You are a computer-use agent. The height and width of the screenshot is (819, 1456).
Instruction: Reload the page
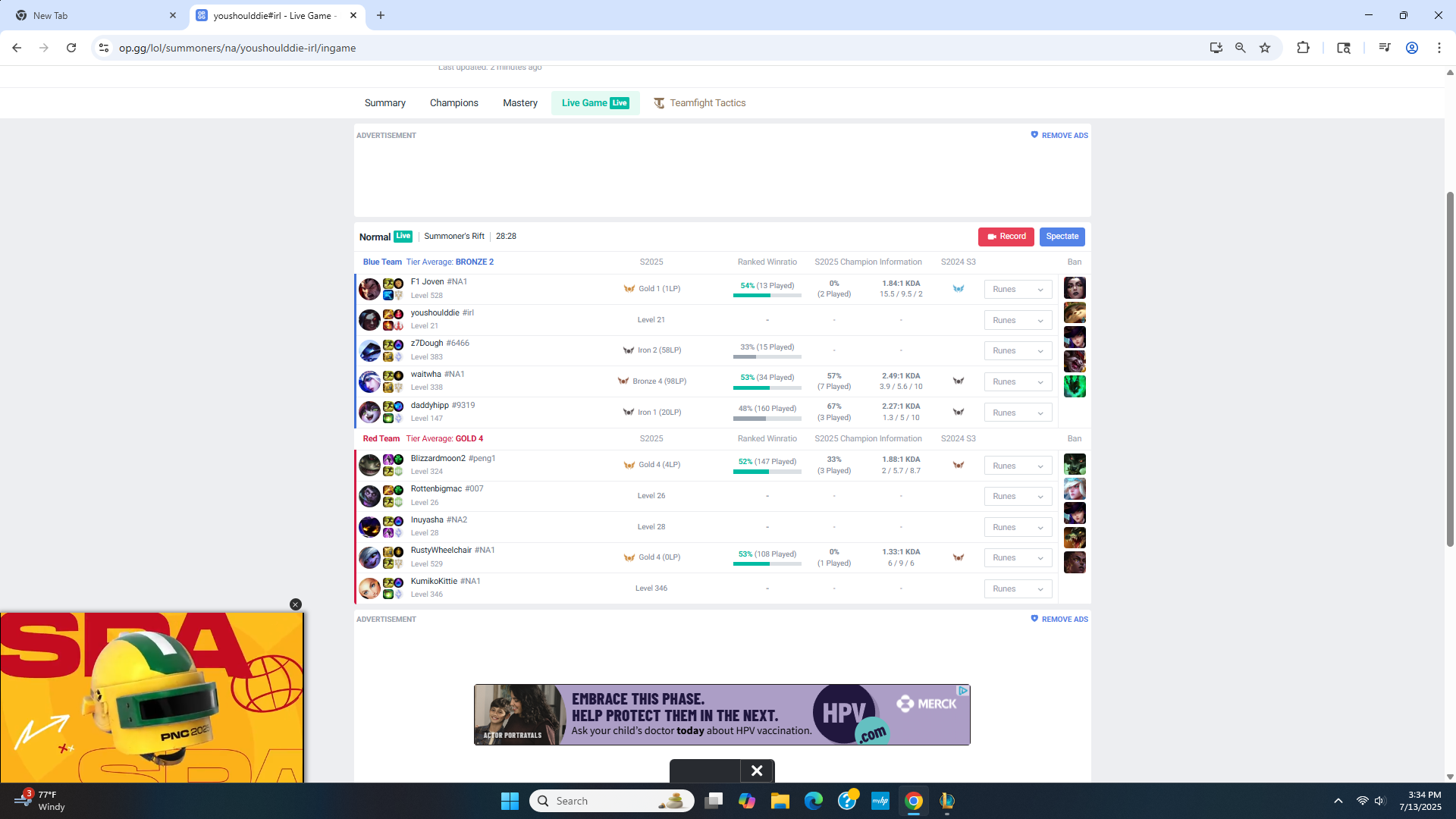[x=71, y=48]
